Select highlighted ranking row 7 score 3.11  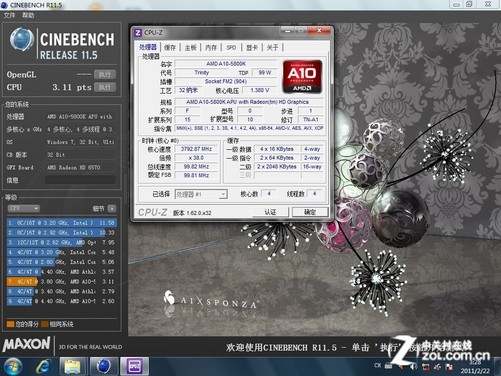coord(62,282)
